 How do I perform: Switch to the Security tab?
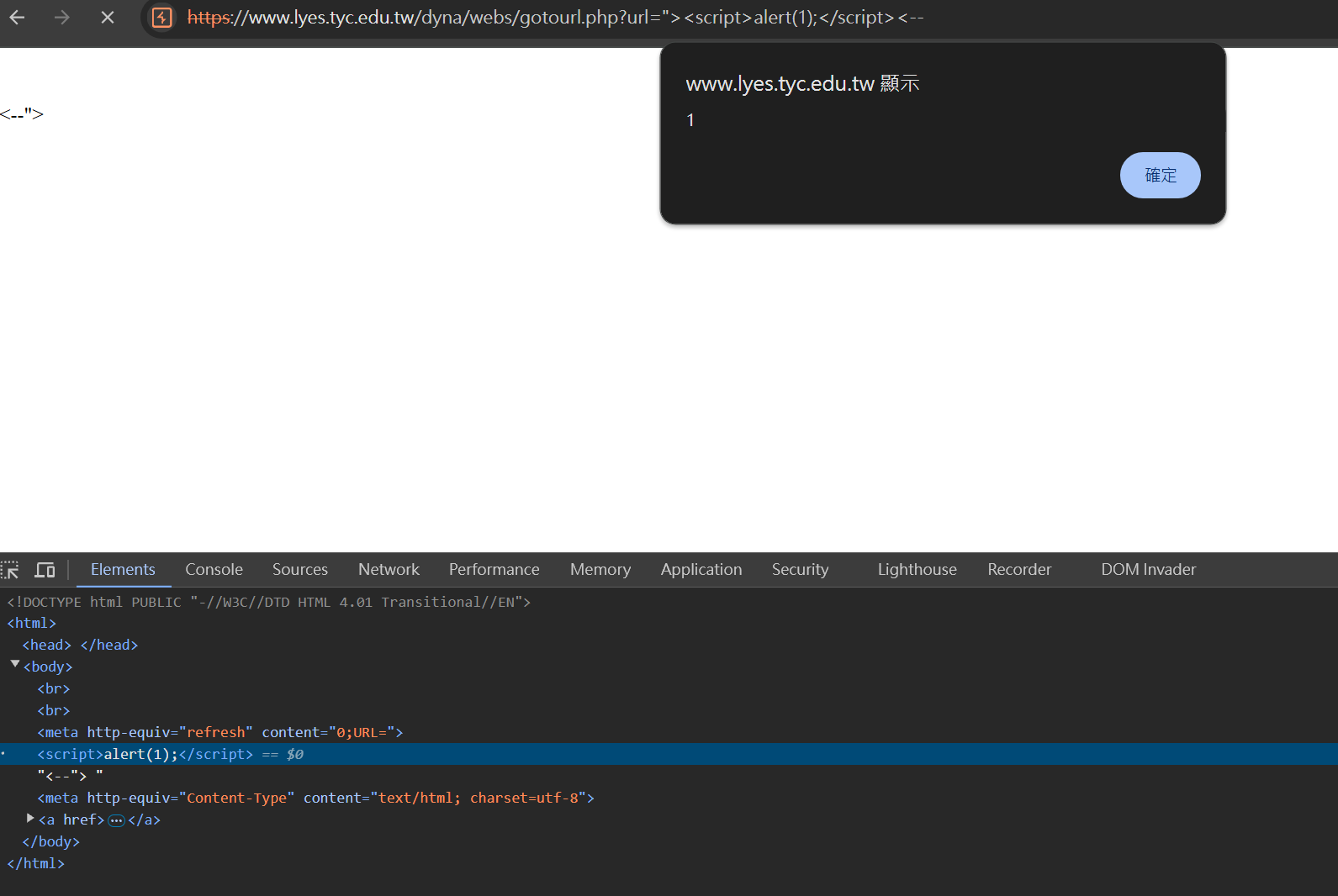pyautogui.click(x=800, y=569)
